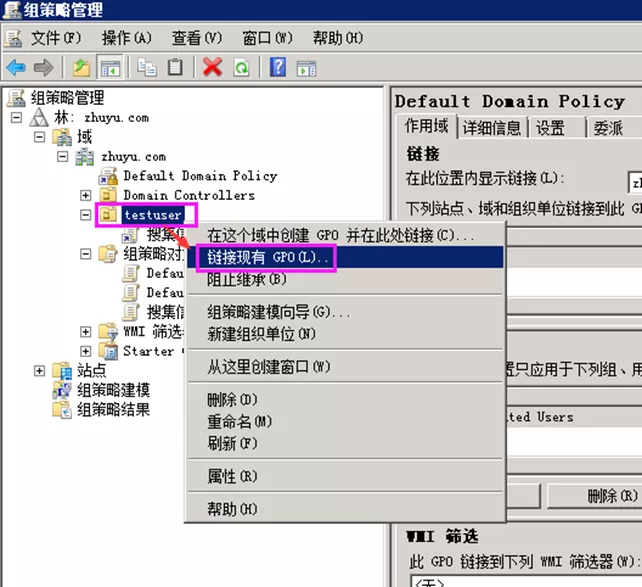Open the 操作(A) menu in menu bar
Screen dimensions: 642x587
click(126, 38)
